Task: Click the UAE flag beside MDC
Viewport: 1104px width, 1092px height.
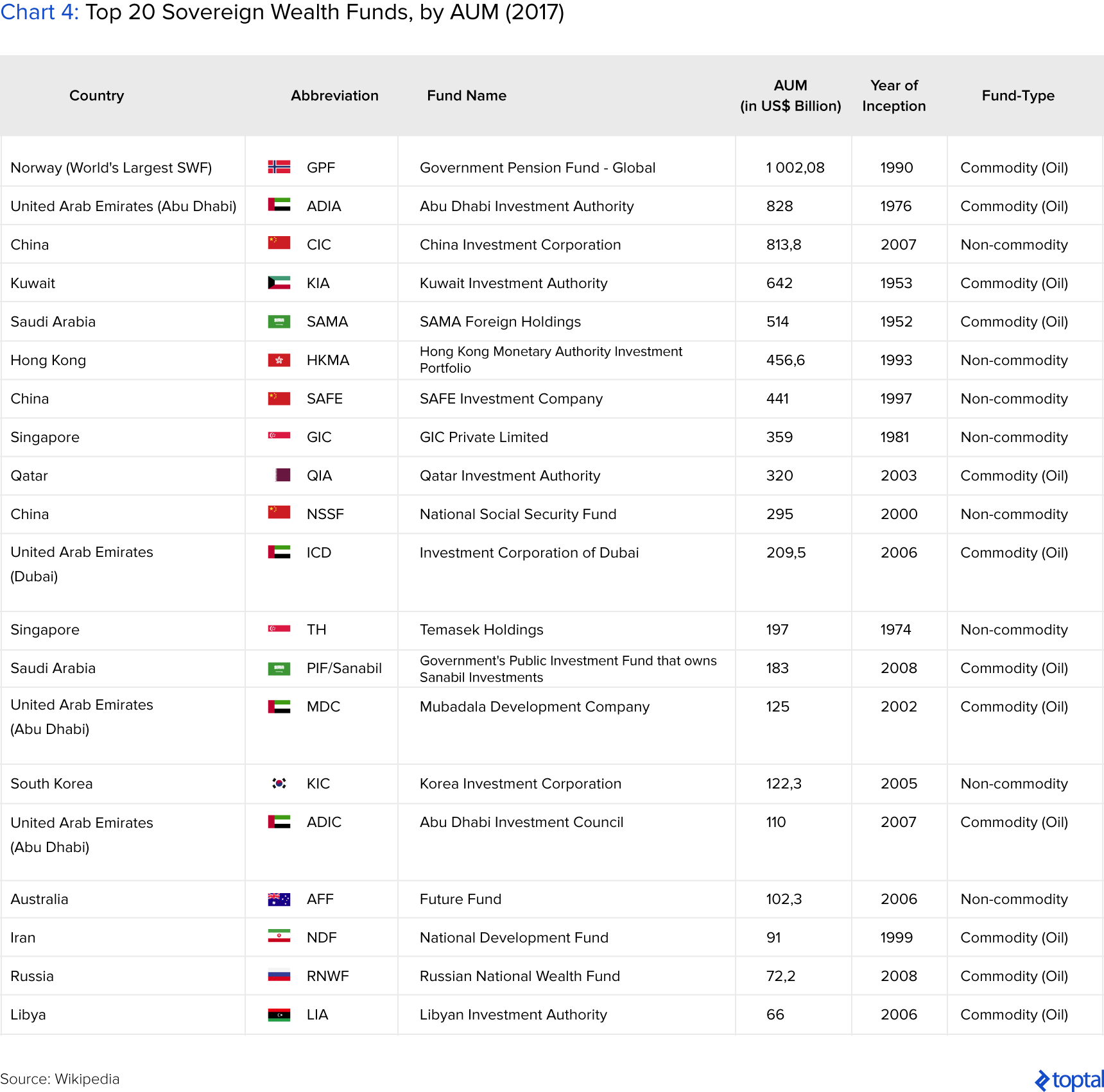Action: click(279, 706)
